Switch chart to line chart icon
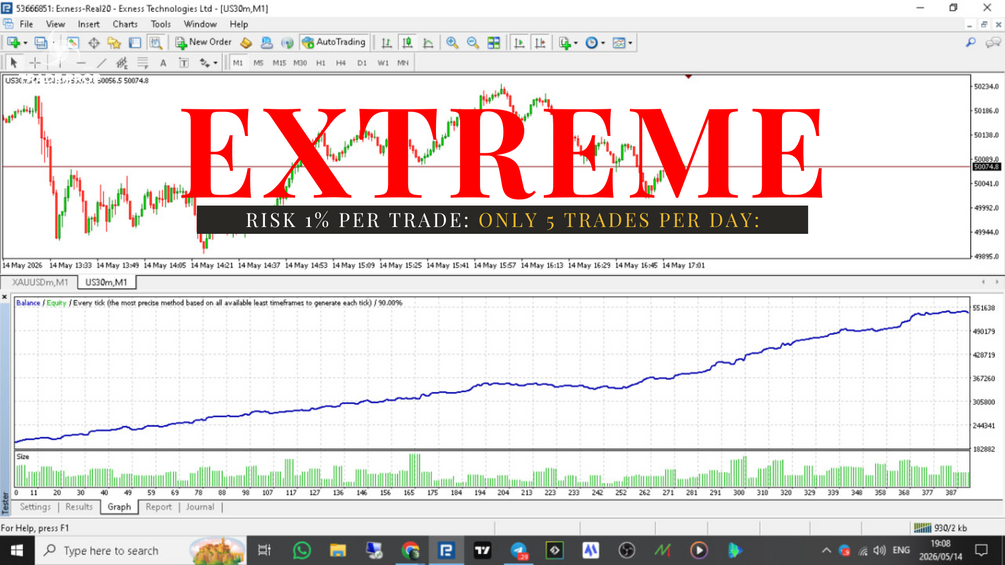 (428, 43)
